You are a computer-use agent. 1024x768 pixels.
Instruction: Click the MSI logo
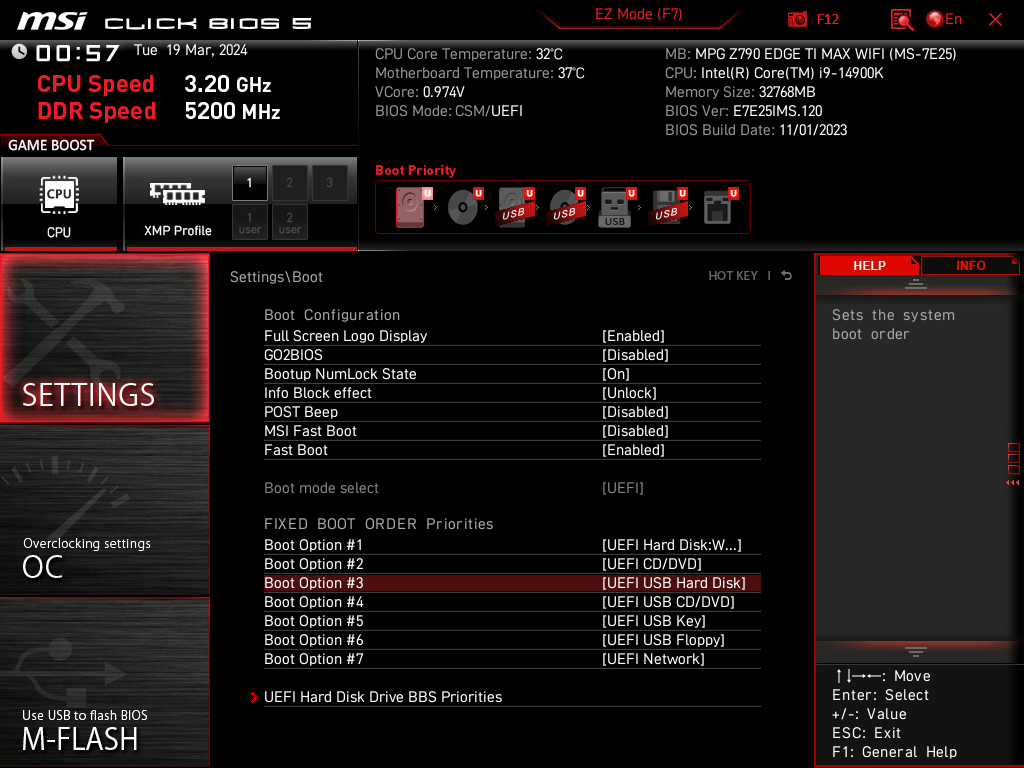[x=52, y=21]
